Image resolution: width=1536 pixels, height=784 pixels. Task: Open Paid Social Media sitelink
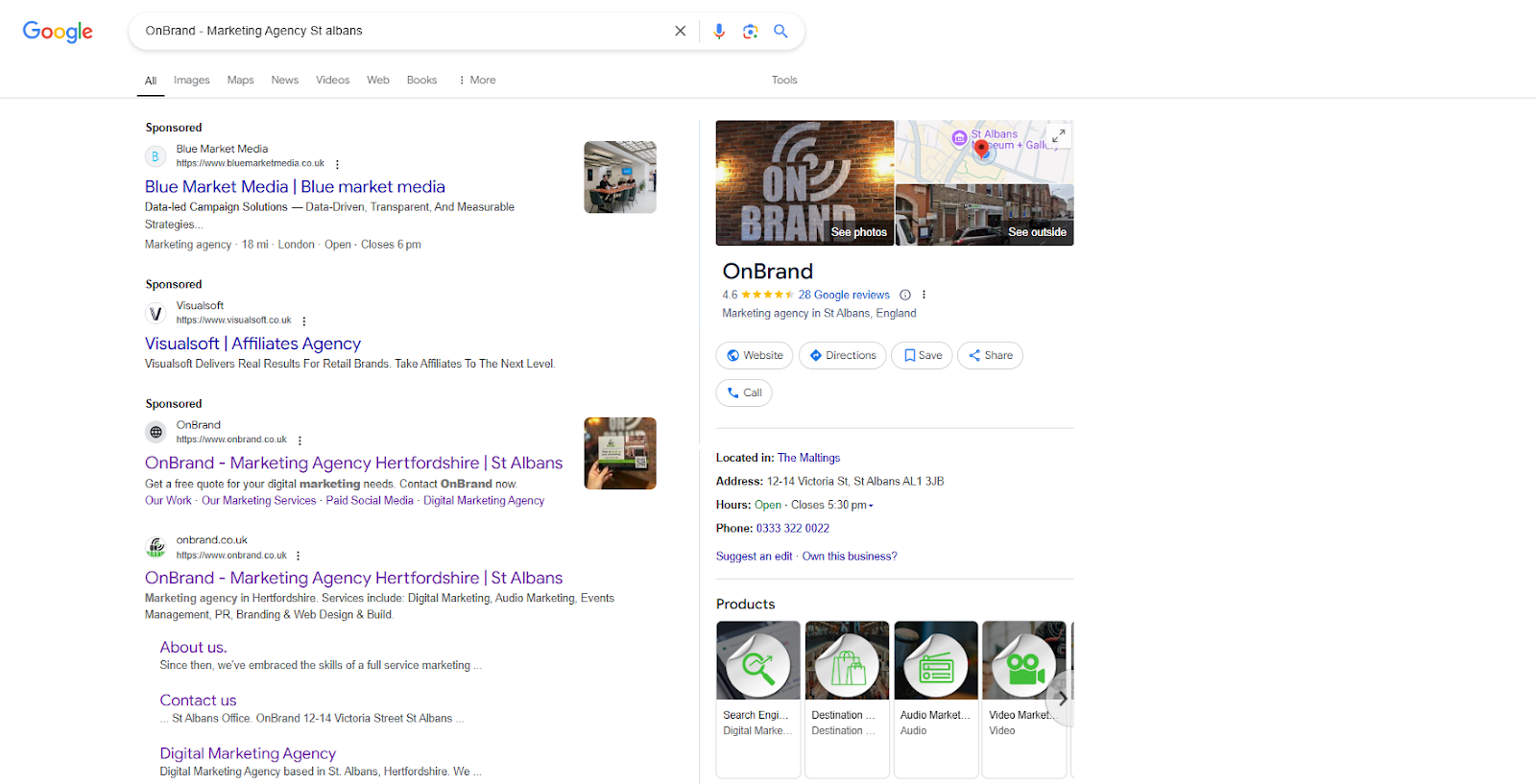(x=370, y=500)
